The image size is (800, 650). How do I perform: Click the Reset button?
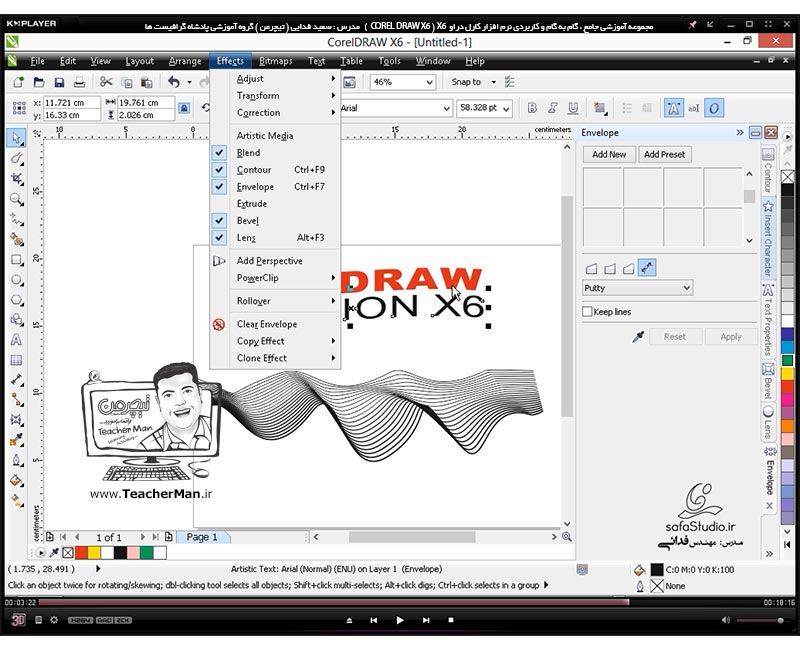coord(674,337)
